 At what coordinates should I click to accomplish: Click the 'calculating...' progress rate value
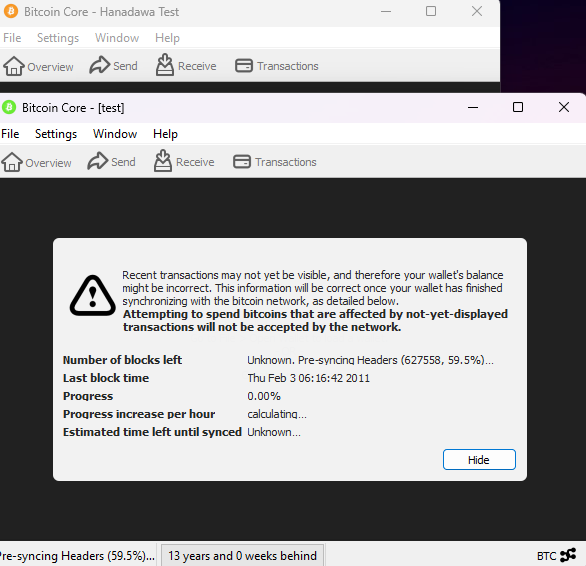pos(277,414)
